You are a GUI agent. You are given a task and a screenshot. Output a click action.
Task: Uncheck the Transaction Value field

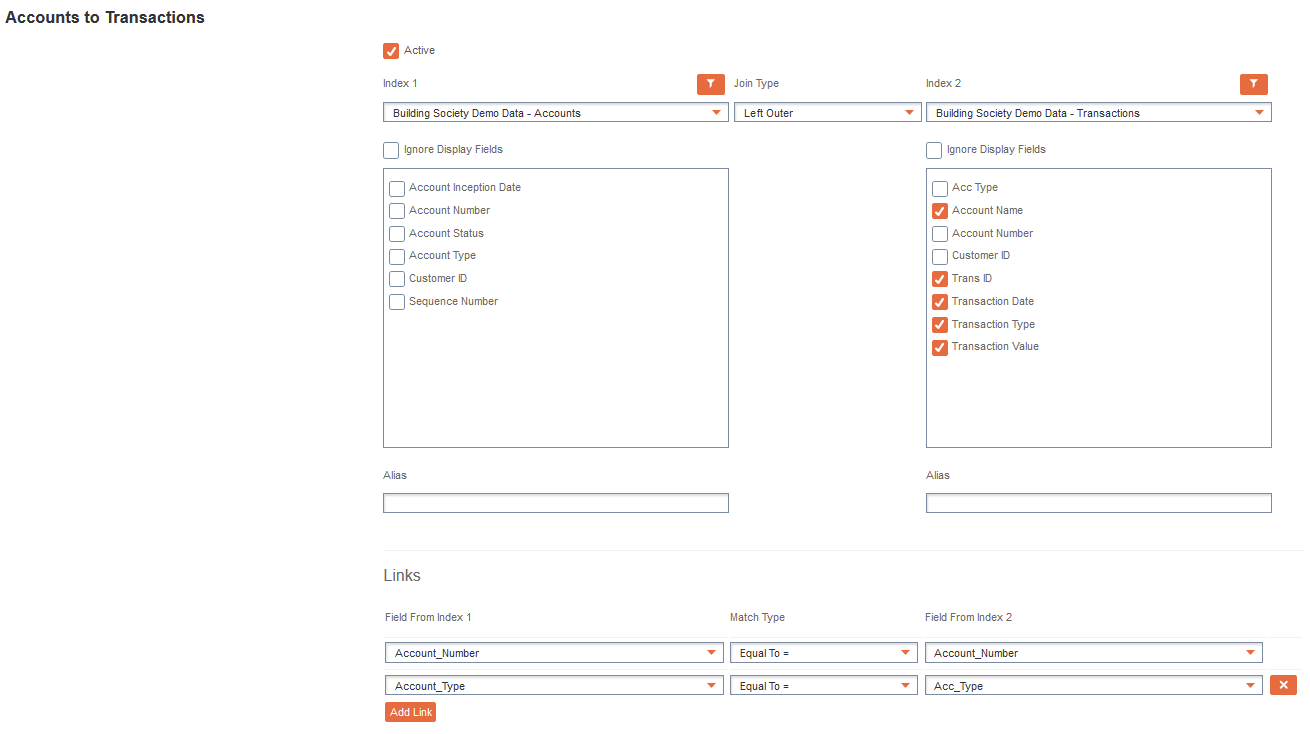click(x=940, y=347)
